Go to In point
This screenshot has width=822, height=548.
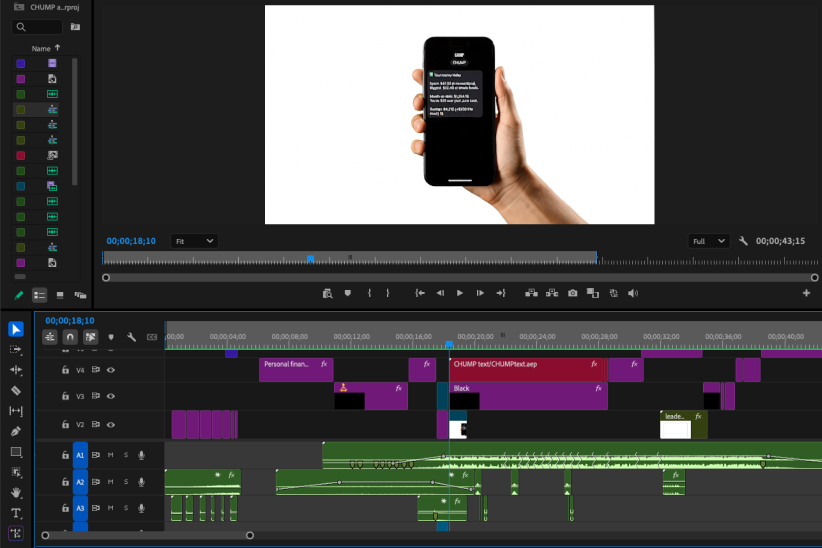pyautogui.click(x=420, y=293)
